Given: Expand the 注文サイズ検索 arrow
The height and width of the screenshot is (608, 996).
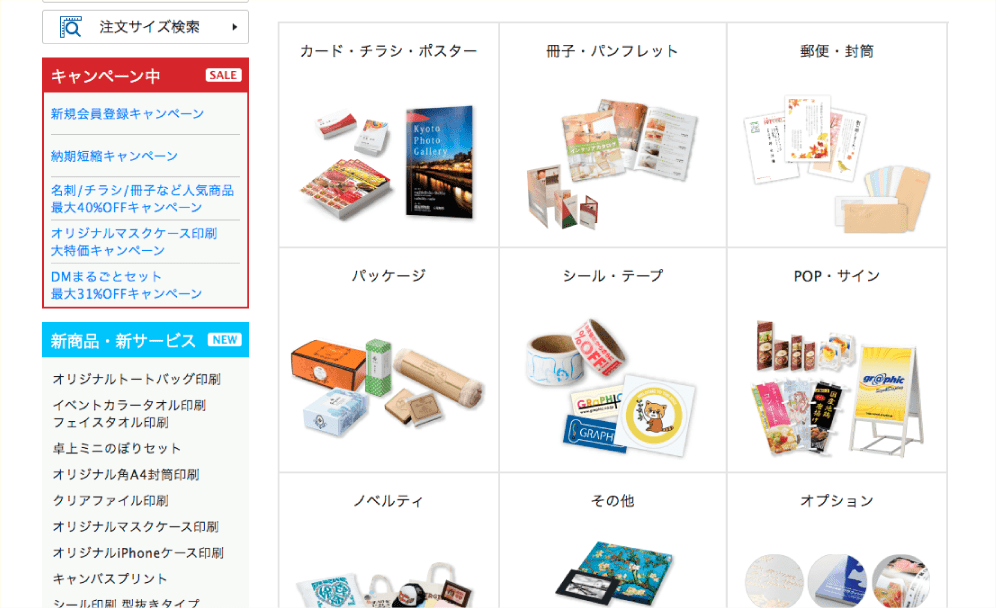Looking at the screenshot, I should (234, 27).
